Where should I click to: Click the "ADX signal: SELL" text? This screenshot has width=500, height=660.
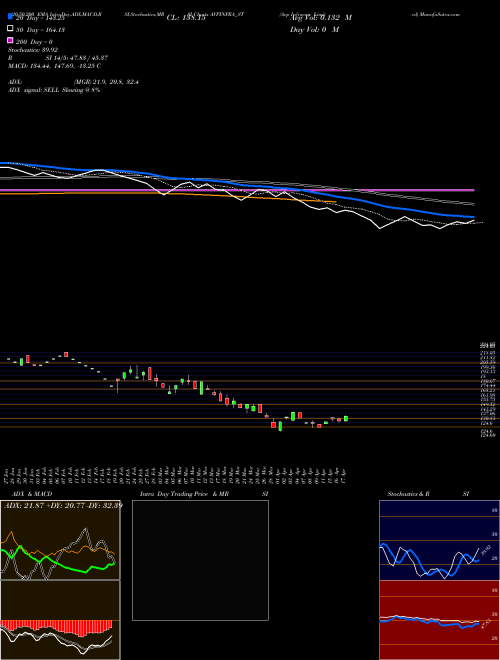(x=34, y=90)
